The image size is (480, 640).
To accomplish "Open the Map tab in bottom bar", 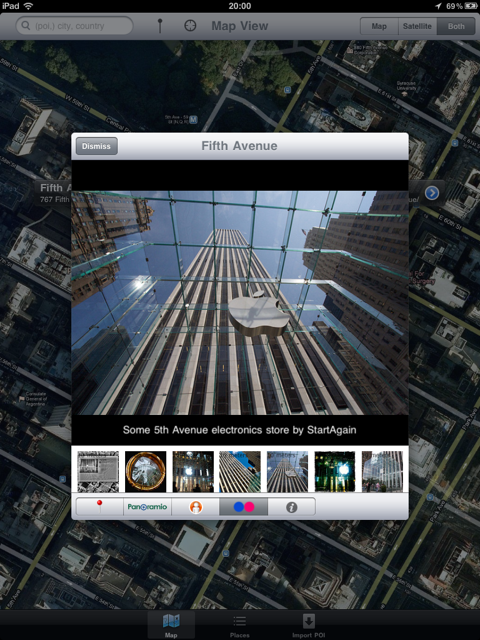I will coord(171,625).
